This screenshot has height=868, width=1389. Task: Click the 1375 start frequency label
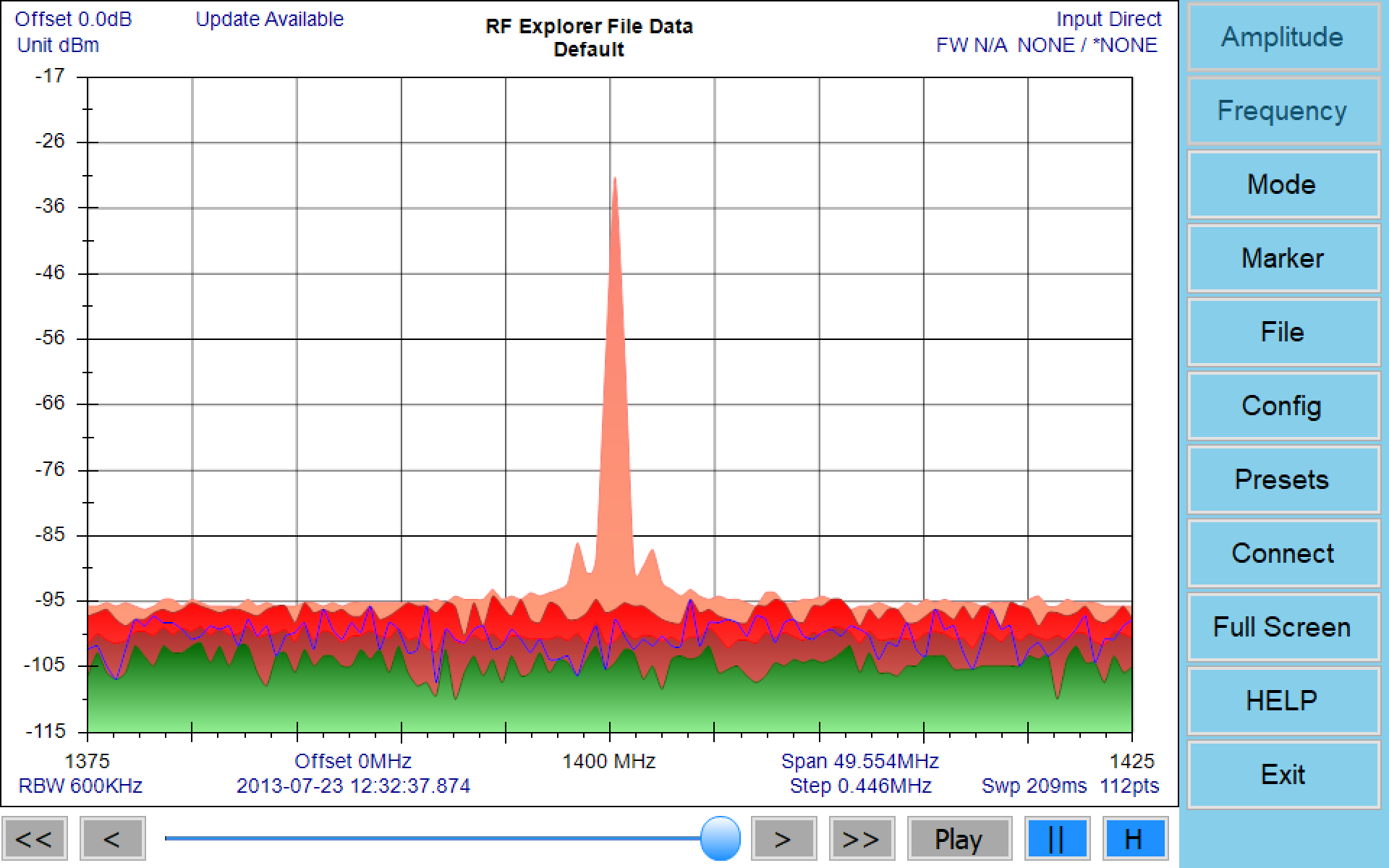tap(88, 761)
